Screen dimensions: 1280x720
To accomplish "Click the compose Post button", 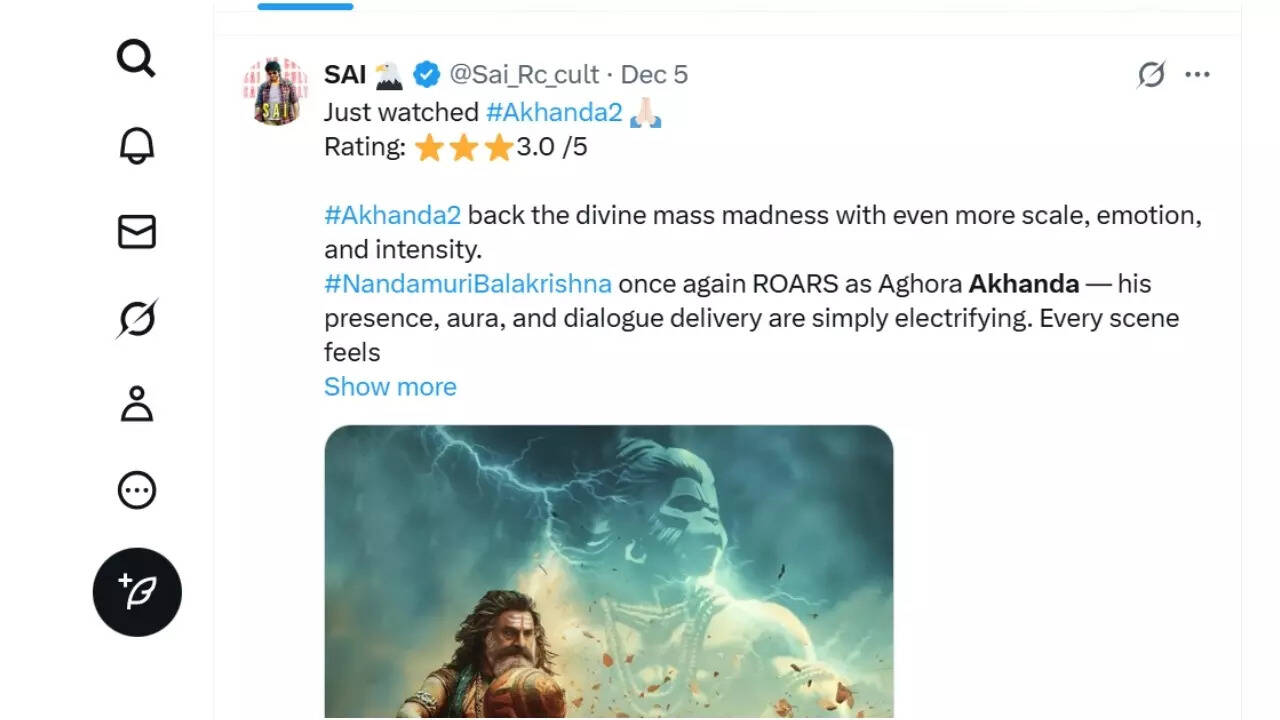I will coord(137,591).
